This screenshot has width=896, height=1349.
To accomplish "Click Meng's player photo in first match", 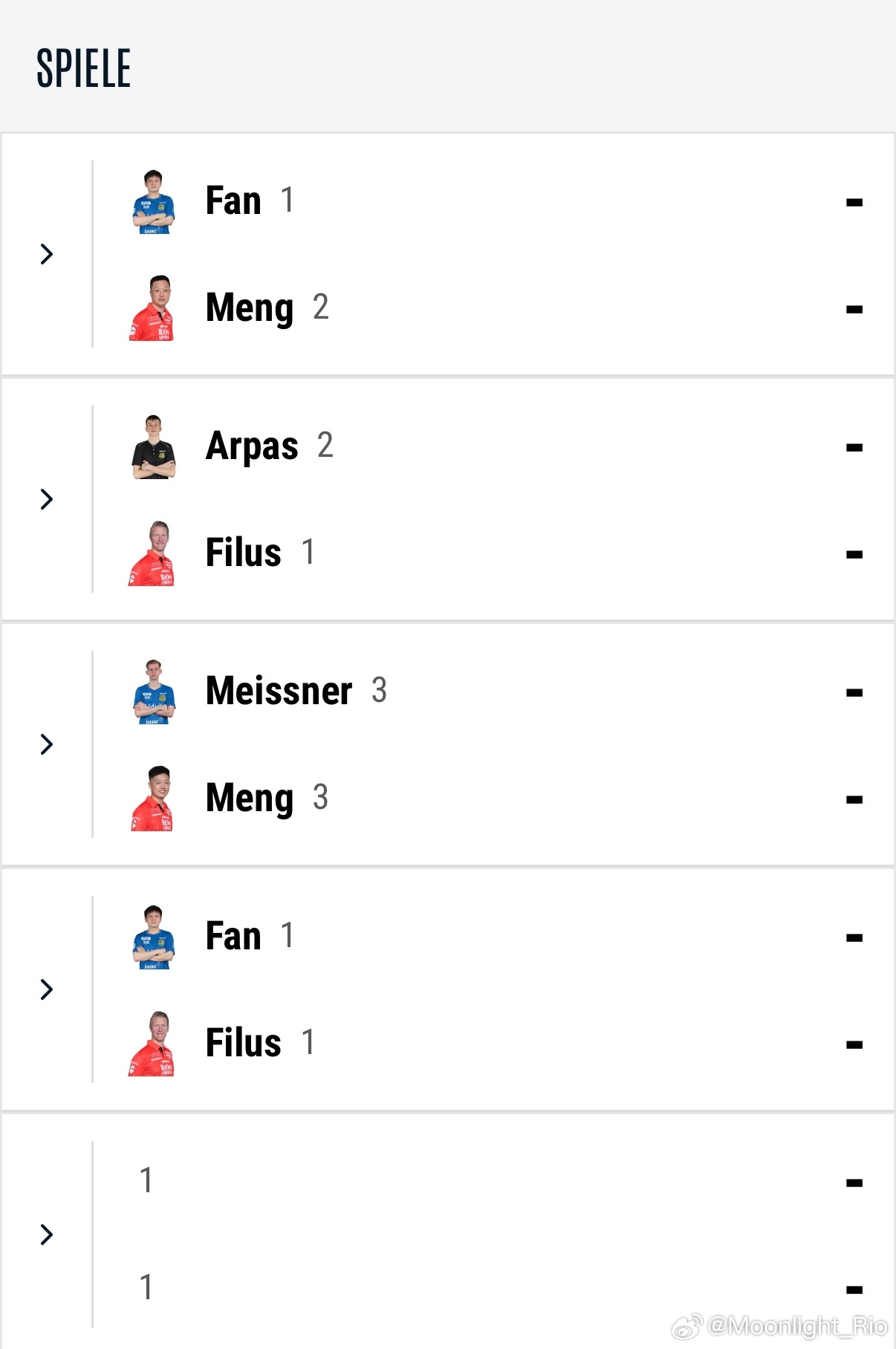I will pyautogui.click(x=152, y=308).
